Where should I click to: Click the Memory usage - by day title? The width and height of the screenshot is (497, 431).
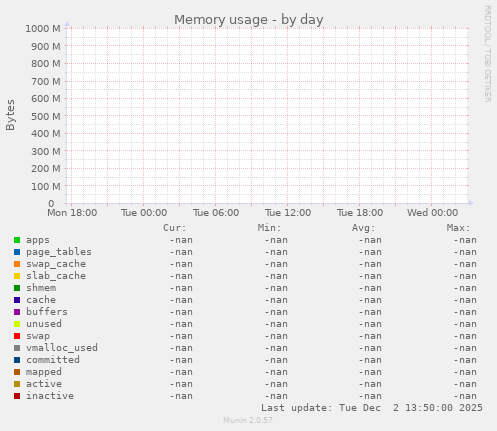point(249,20)
